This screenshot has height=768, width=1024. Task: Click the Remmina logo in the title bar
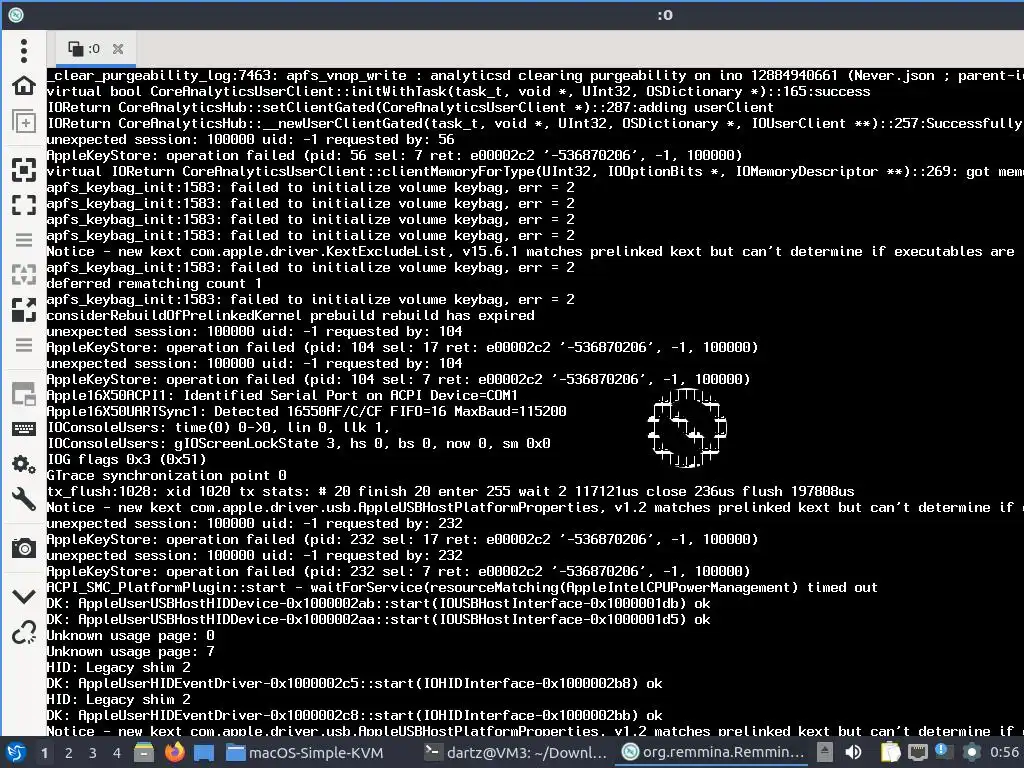[x=16, y=14]
